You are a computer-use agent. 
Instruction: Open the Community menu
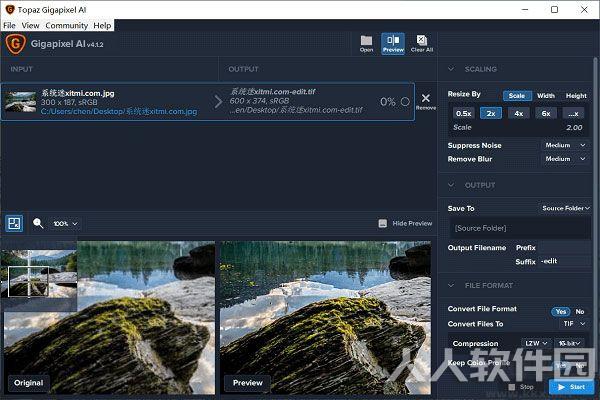click(x=66, y=25)
